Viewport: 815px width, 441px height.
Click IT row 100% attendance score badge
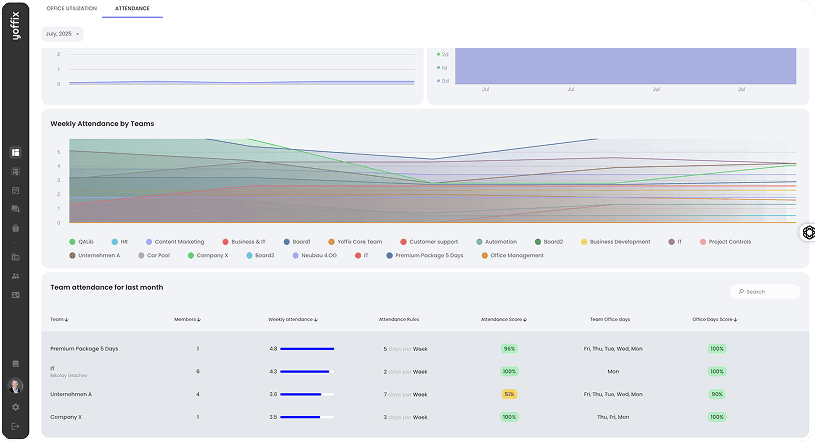click(x=509, y=372)
